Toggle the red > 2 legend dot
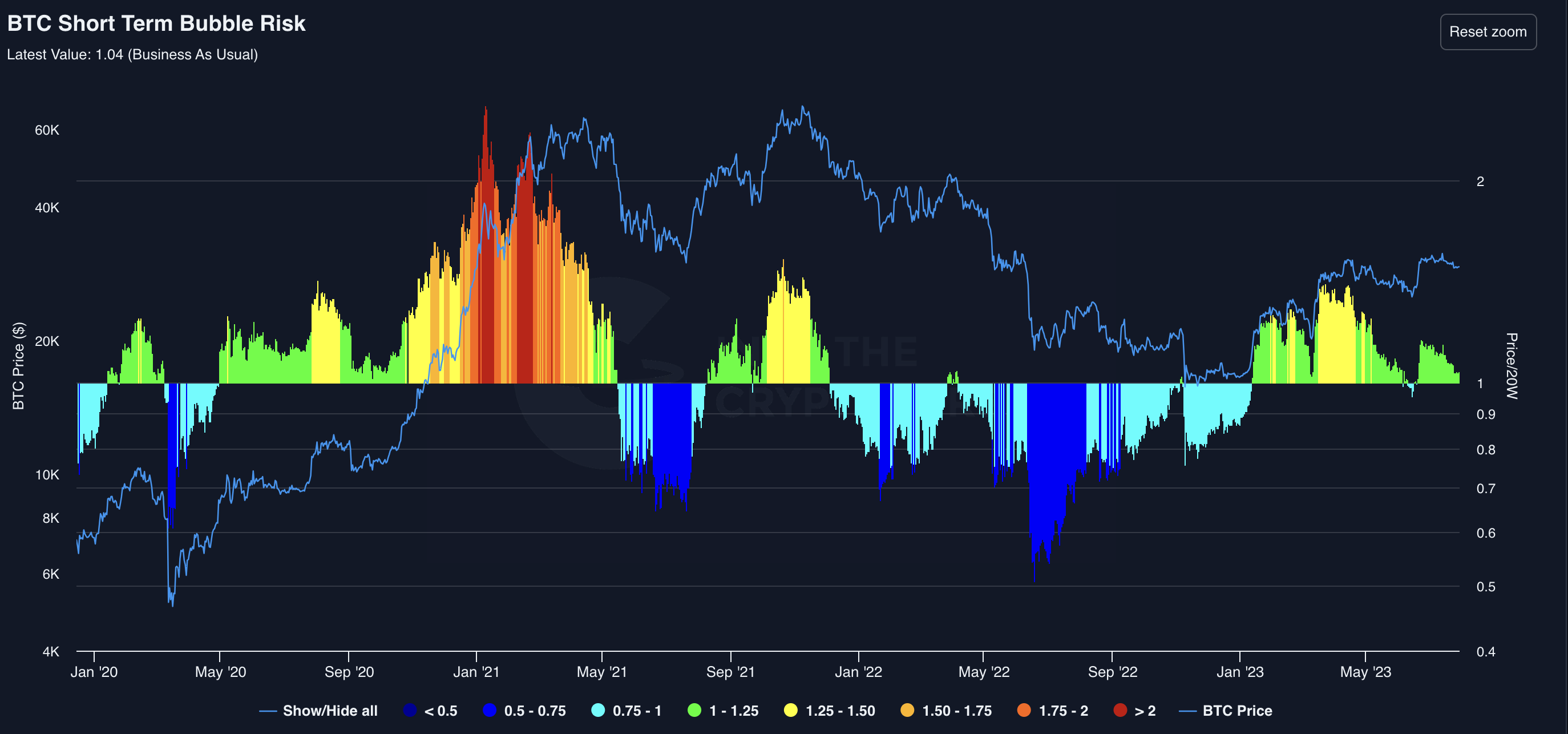 point(1120,709)
